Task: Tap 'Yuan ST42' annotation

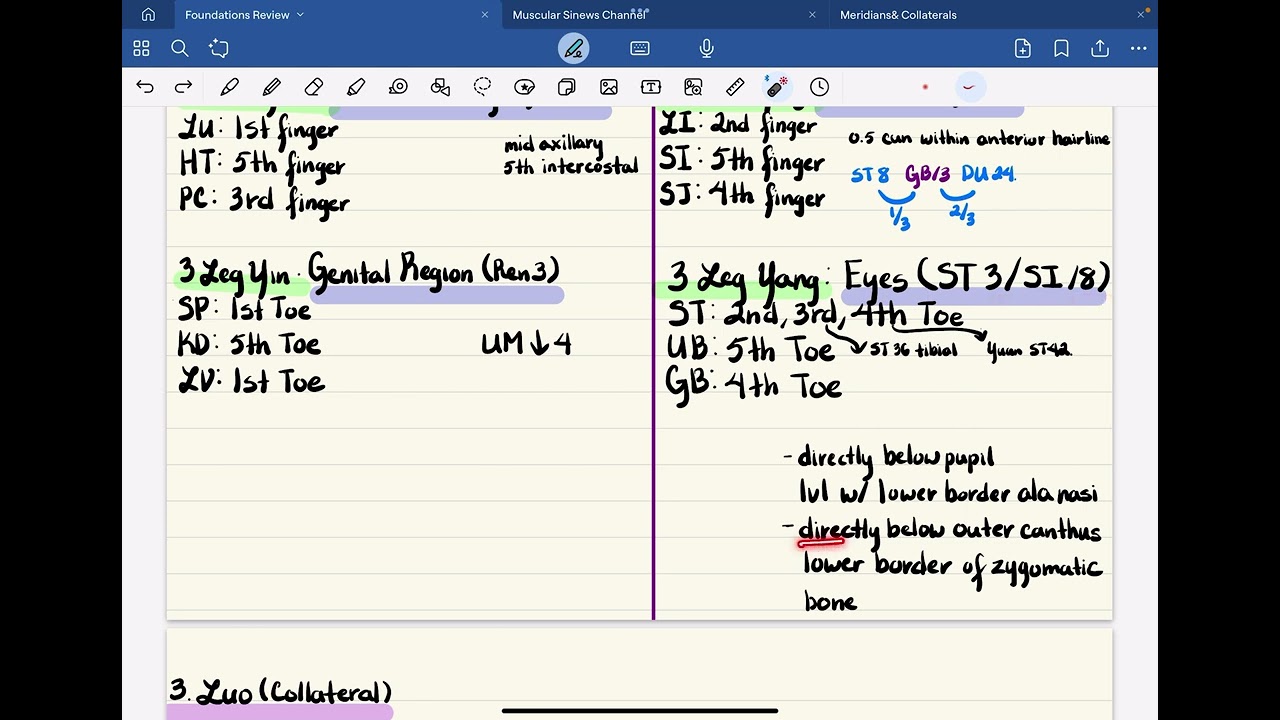Action: click(x=1028, y=350)
